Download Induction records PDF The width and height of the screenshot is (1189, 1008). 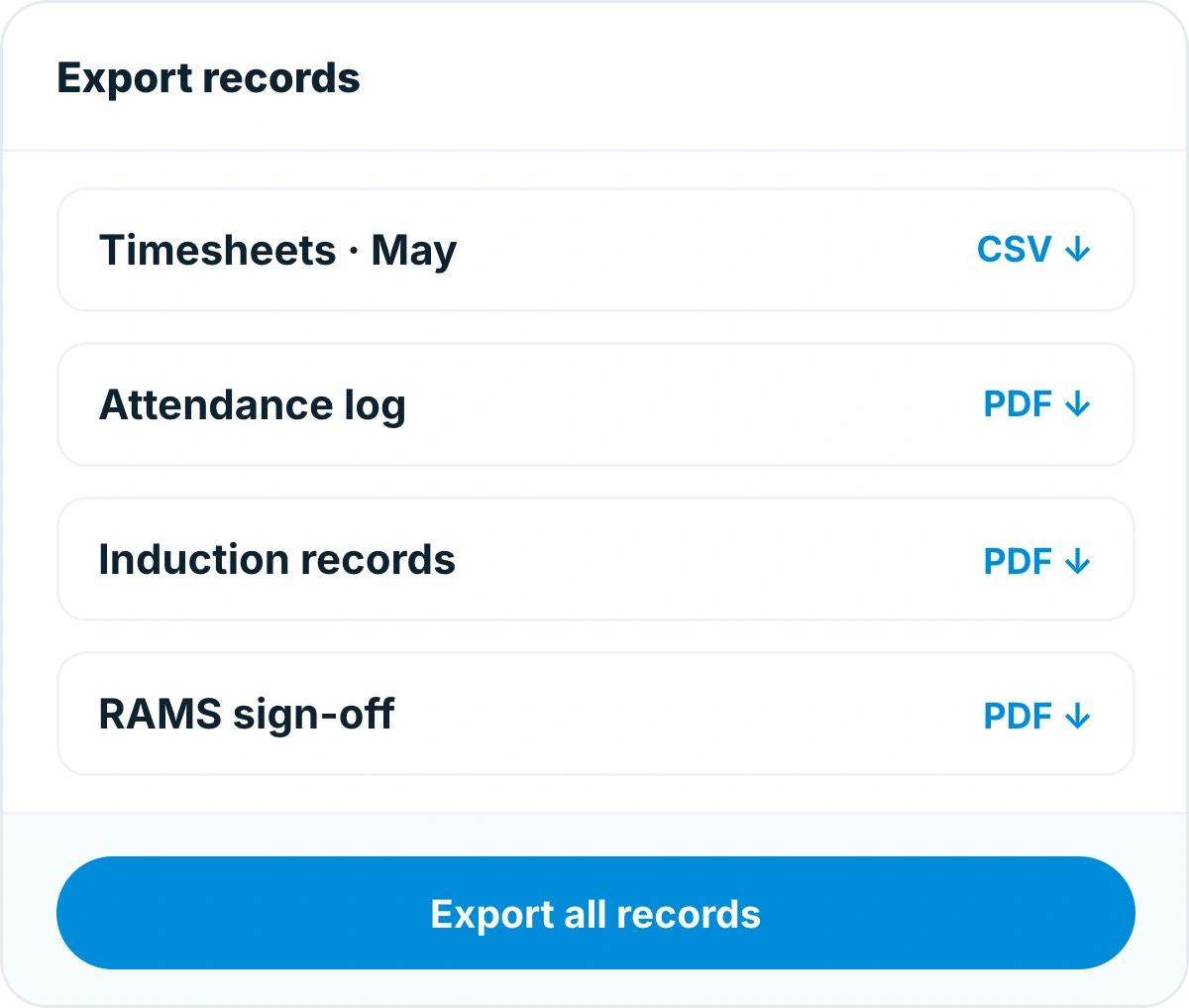coord(1036,562)
